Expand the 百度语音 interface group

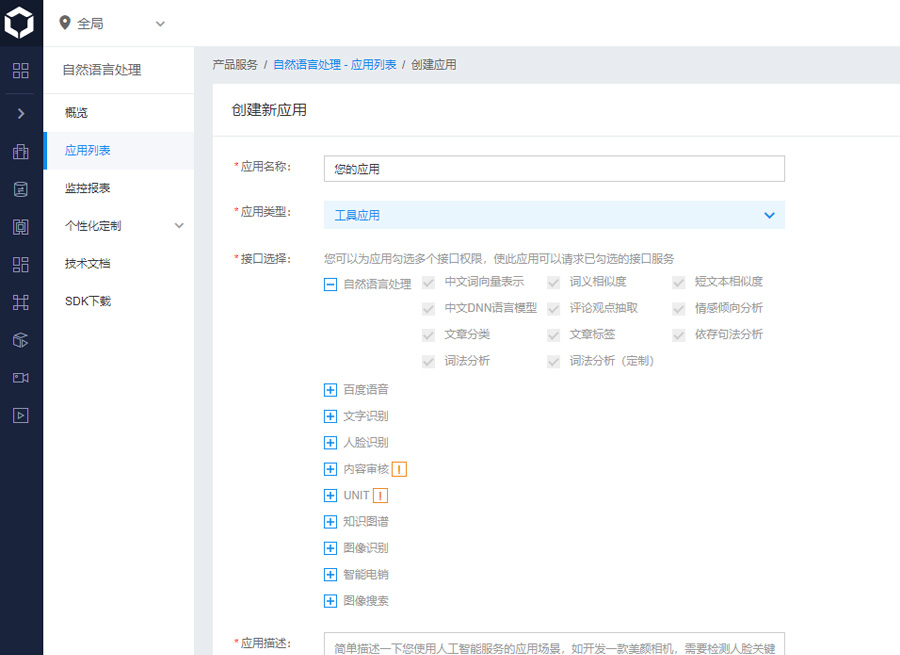(x=330, y=390)
